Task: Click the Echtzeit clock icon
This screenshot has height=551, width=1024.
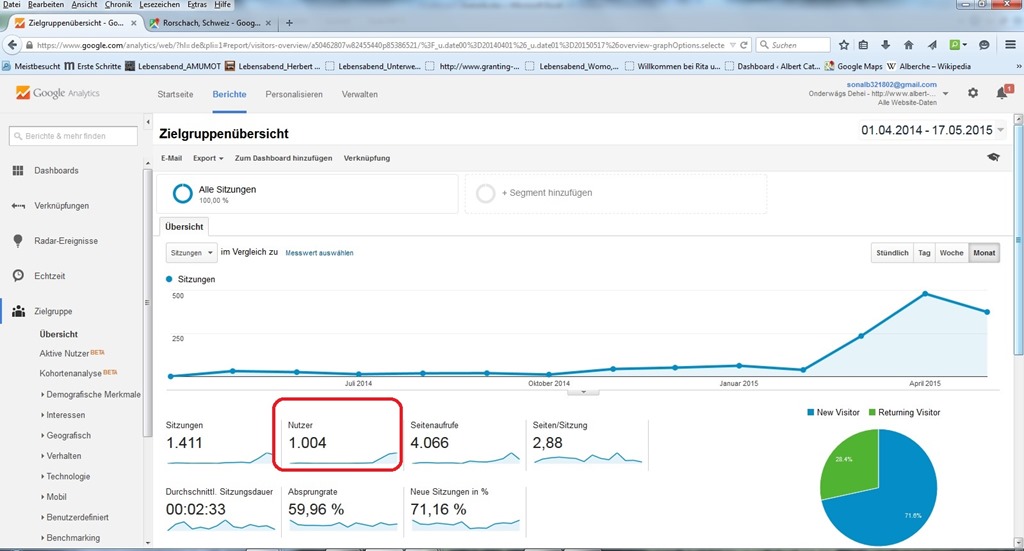Action: 18,276
